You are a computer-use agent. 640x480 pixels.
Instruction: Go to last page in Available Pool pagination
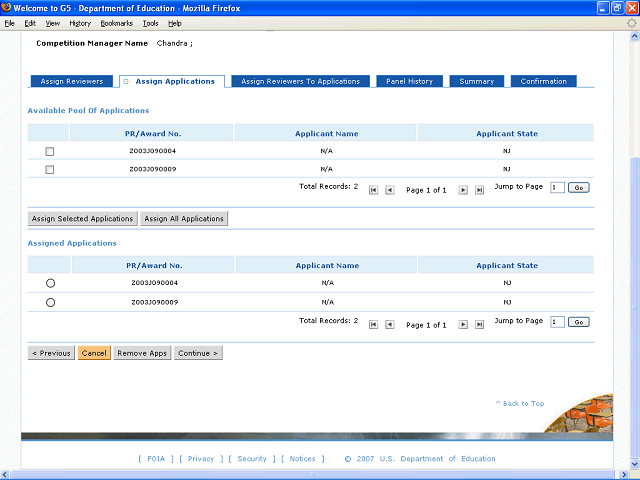(x=479, y=189)
